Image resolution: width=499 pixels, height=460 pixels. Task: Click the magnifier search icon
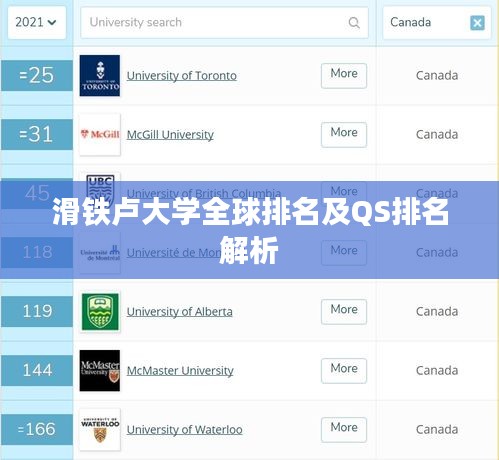point(354,23)
